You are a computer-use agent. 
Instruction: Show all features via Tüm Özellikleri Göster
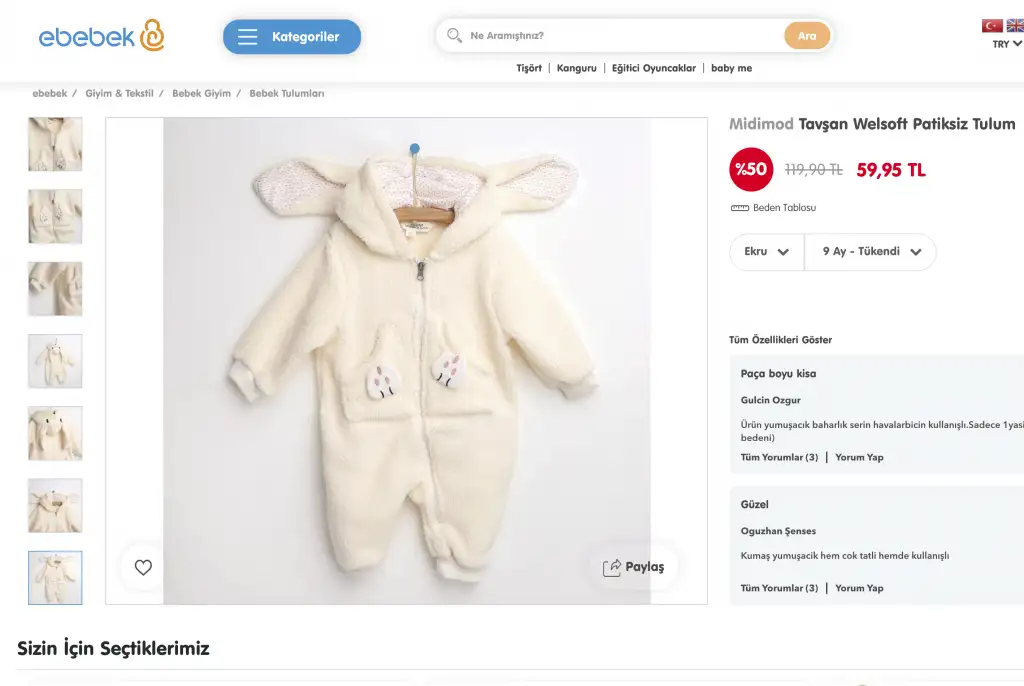pyautogui.click(x=780, y=340)
